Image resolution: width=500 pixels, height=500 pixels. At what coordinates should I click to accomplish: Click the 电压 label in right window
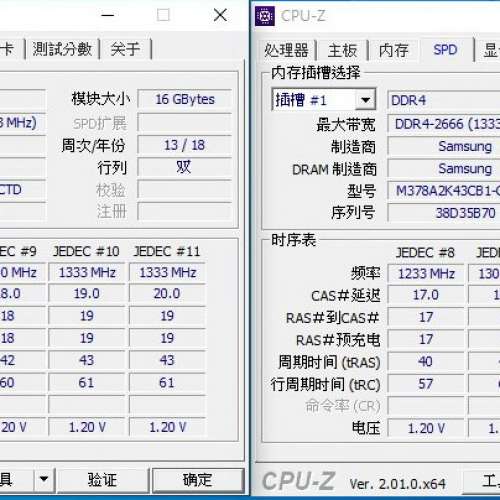[x=366, y=428]
